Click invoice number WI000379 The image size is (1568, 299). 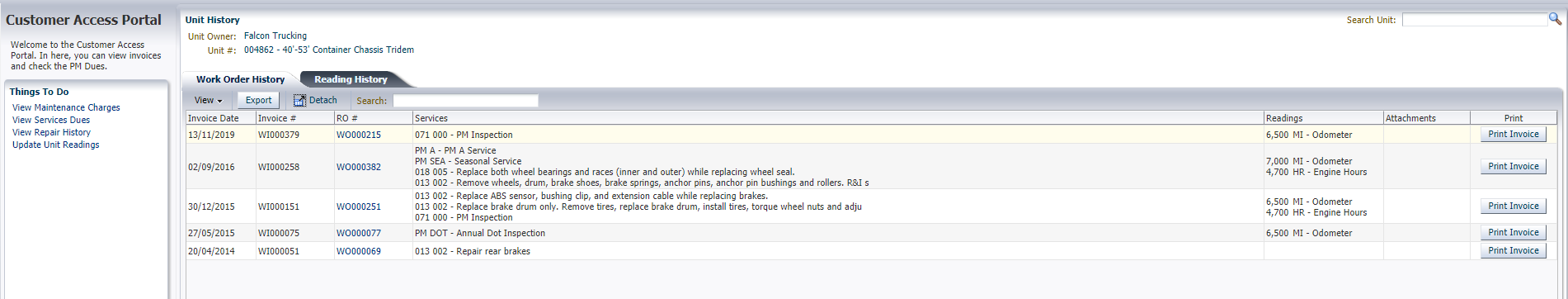pos(279,135)
